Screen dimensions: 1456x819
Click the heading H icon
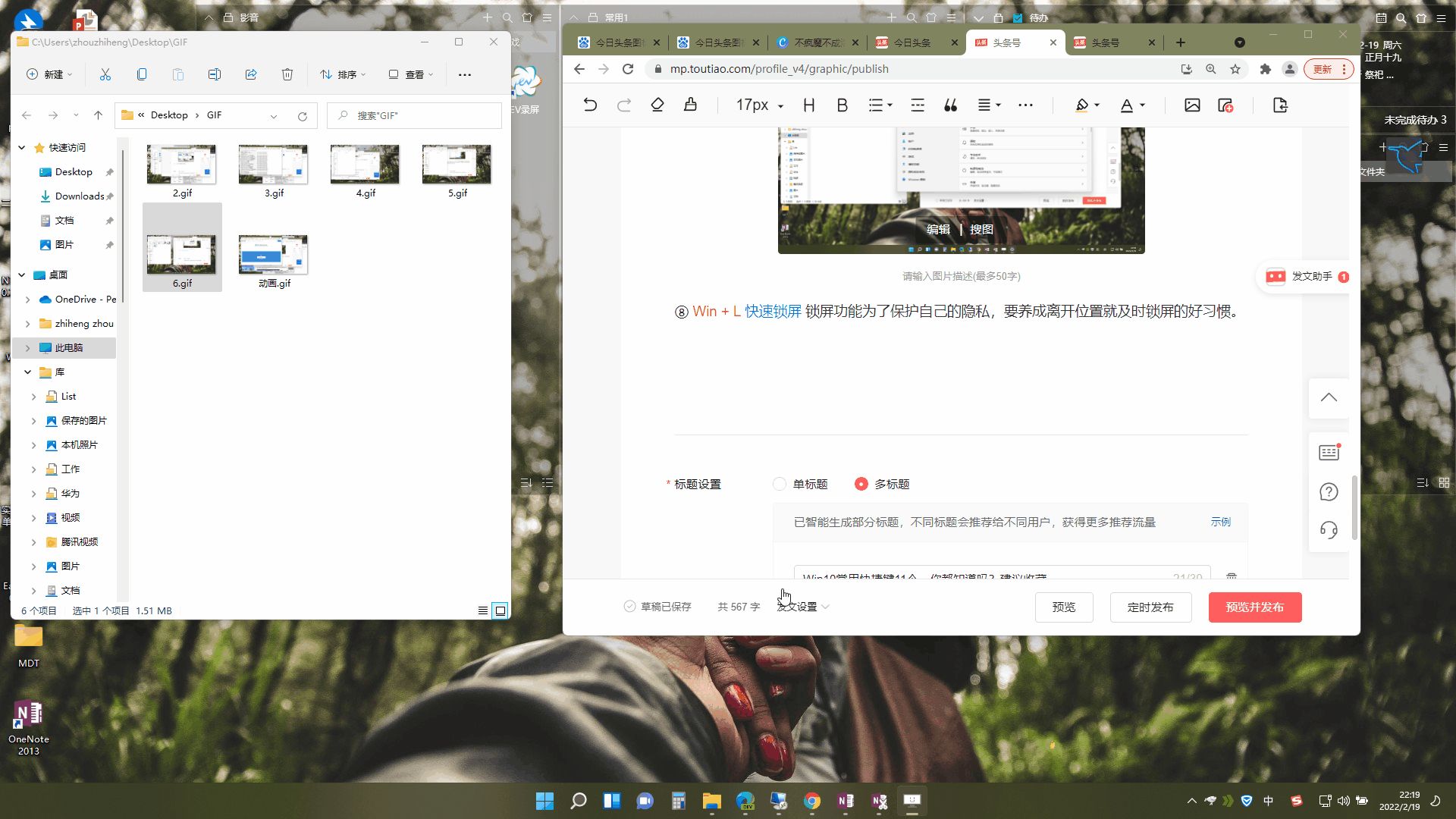point(809,105)
